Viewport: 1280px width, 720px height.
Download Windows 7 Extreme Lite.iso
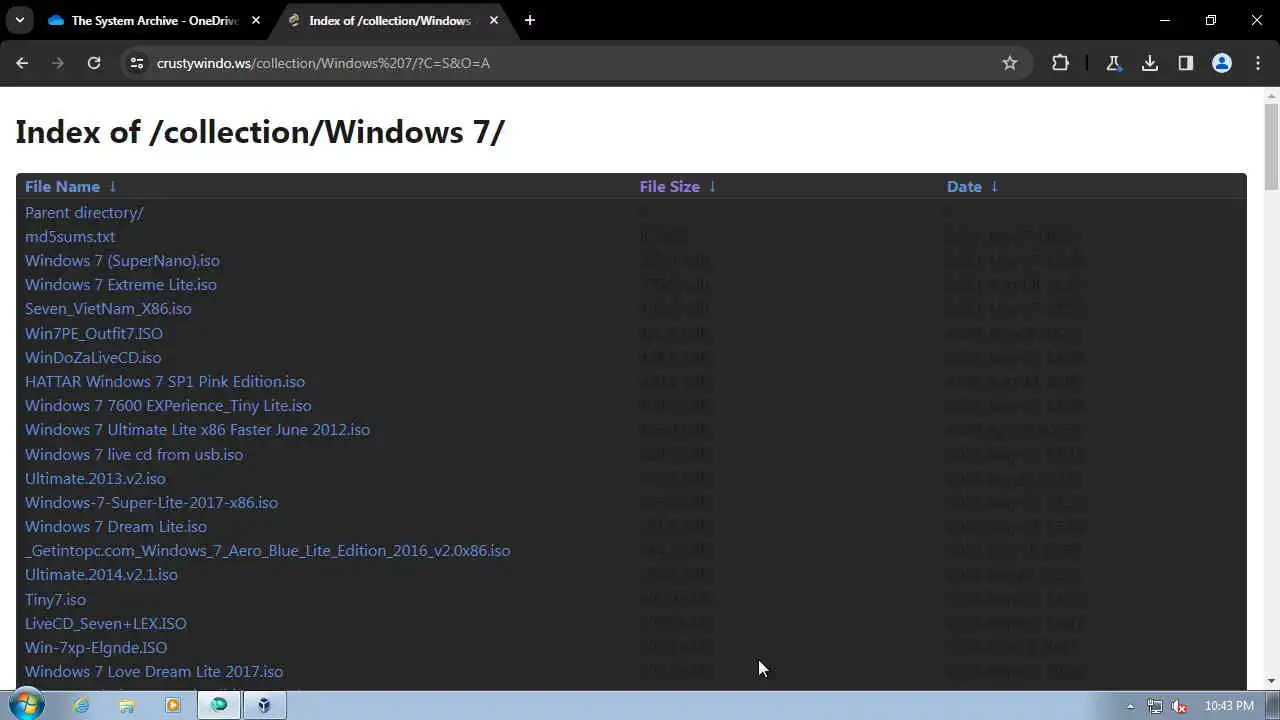coord(121,284)
